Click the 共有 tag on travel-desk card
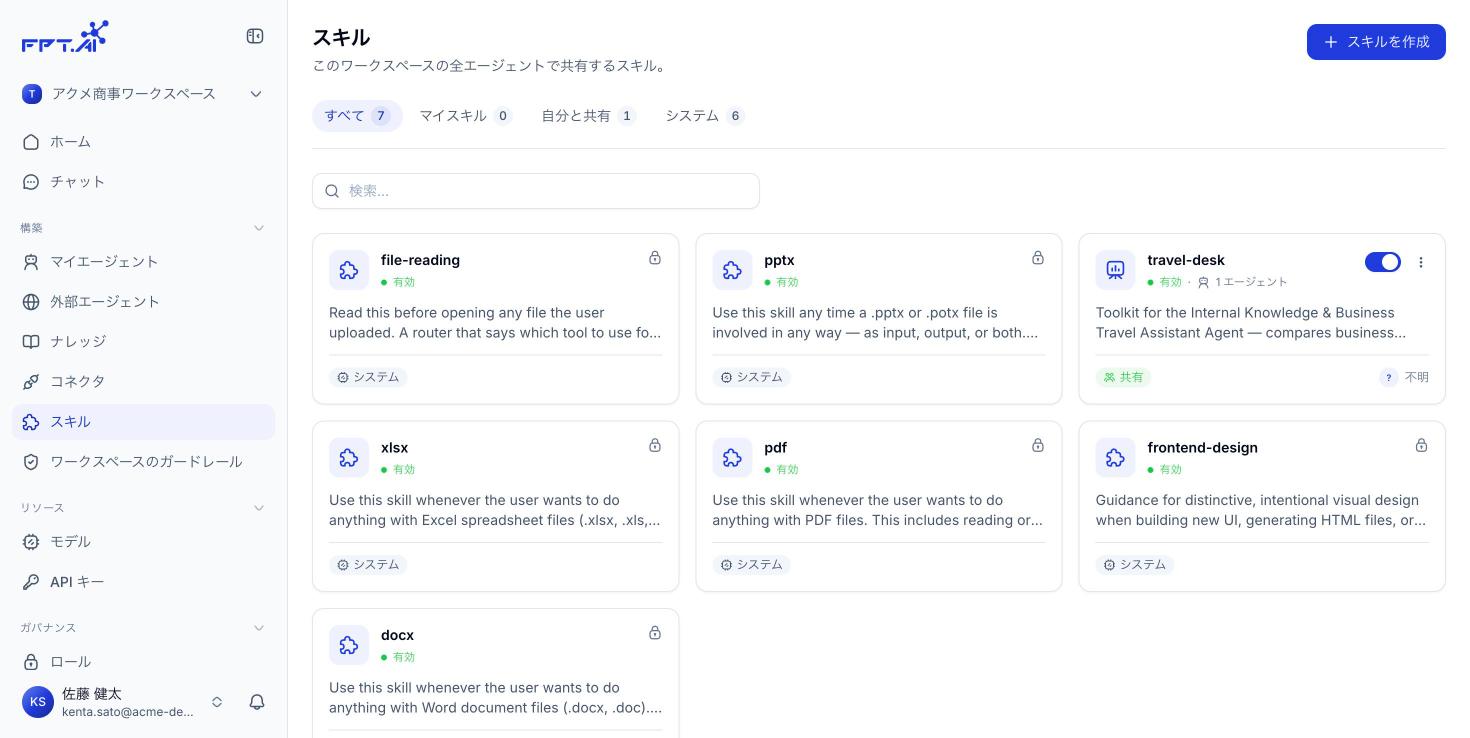1470x738 pixels. (x=1124, y=377)
